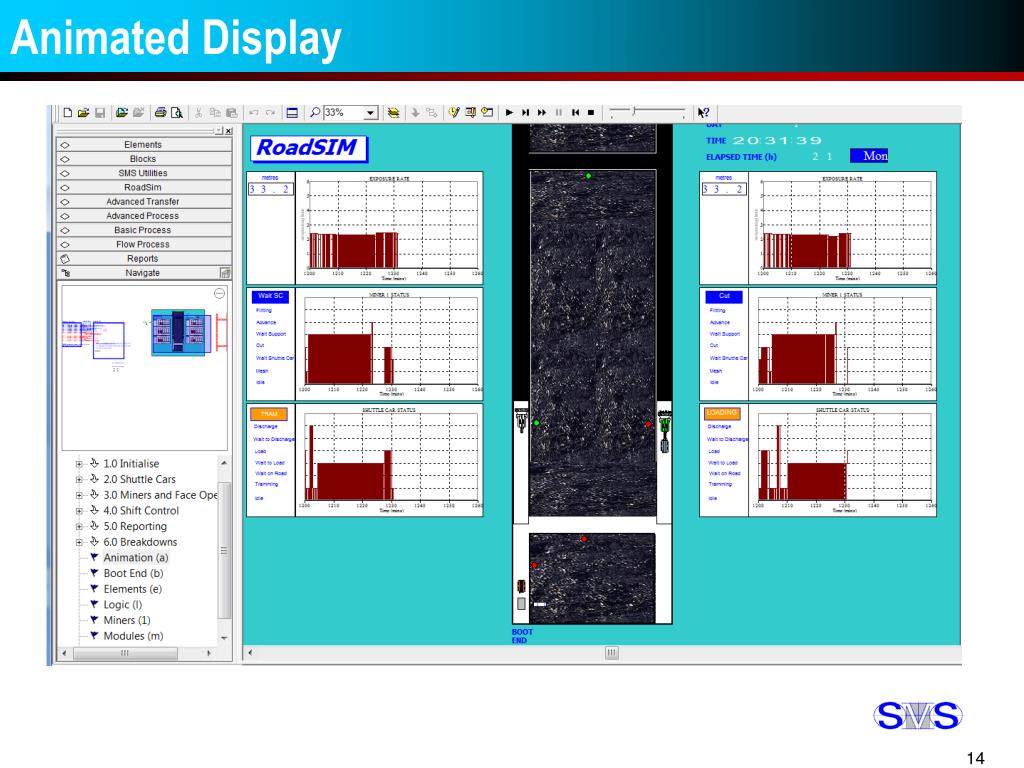The image size is (1024, 768).
Task: Open a model with the Open folder icon
Action: click(83, 113)
